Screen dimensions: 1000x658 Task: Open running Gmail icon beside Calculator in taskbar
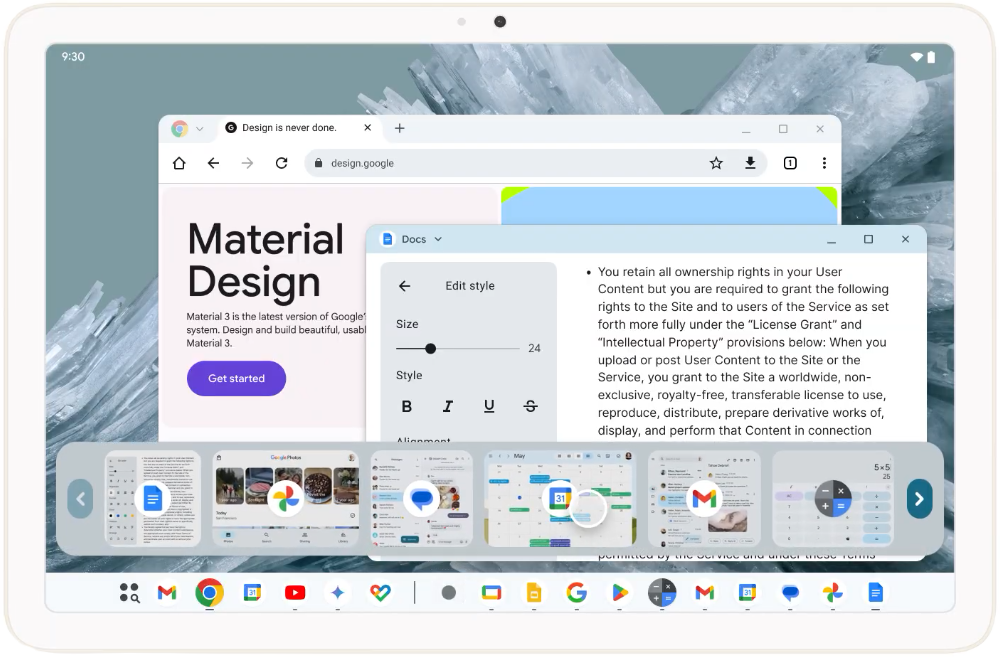tap(705, 593)
